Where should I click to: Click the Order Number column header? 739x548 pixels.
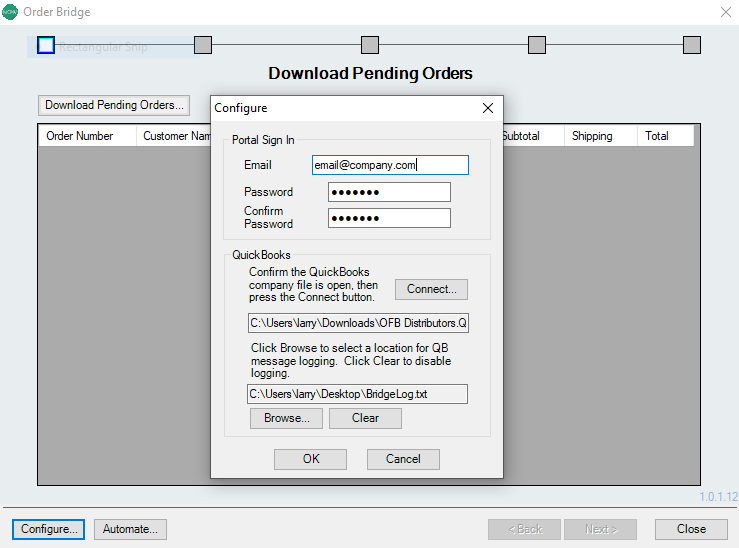80,136
